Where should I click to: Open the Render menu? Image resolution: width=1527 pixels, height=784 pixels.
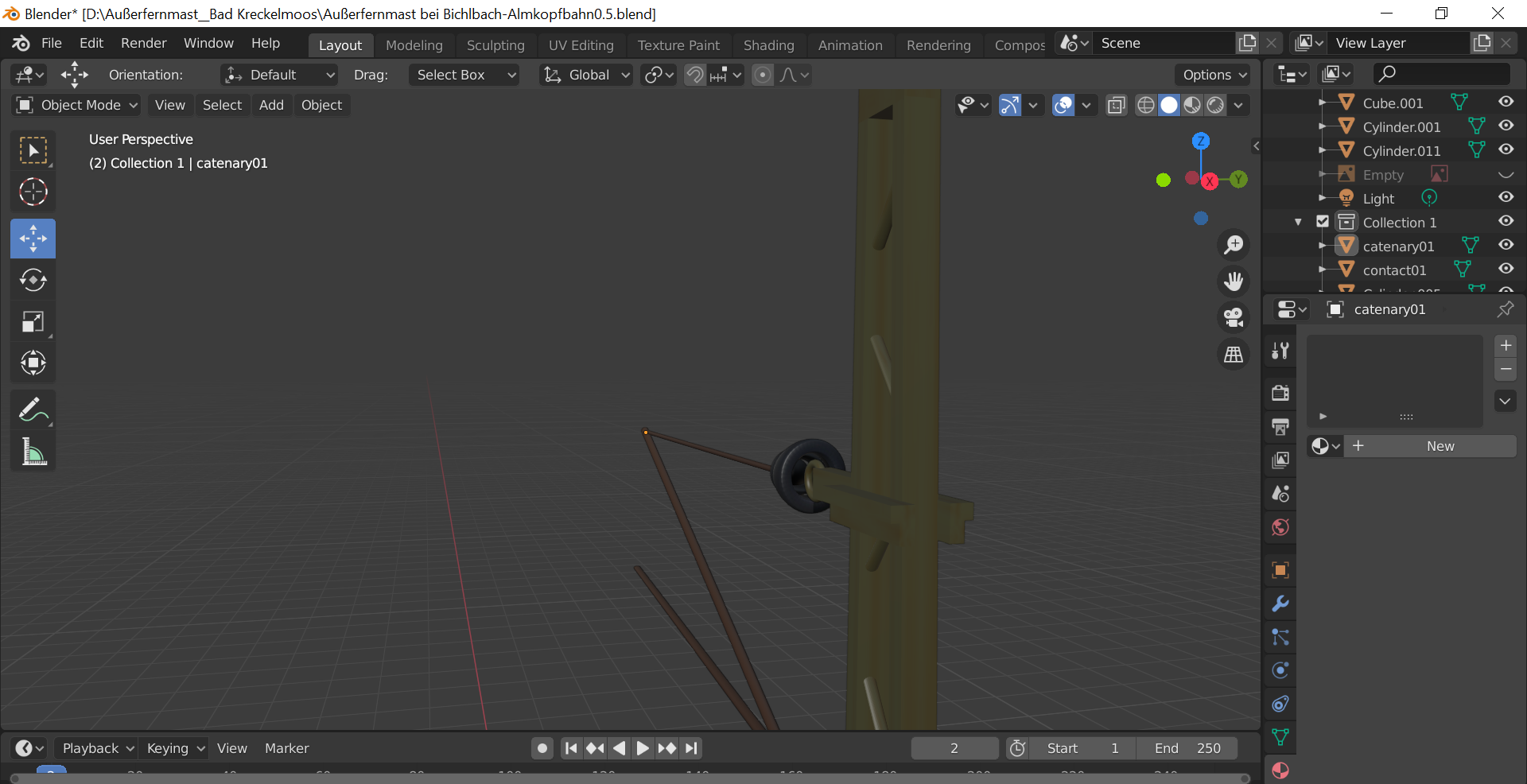point(143,43)
